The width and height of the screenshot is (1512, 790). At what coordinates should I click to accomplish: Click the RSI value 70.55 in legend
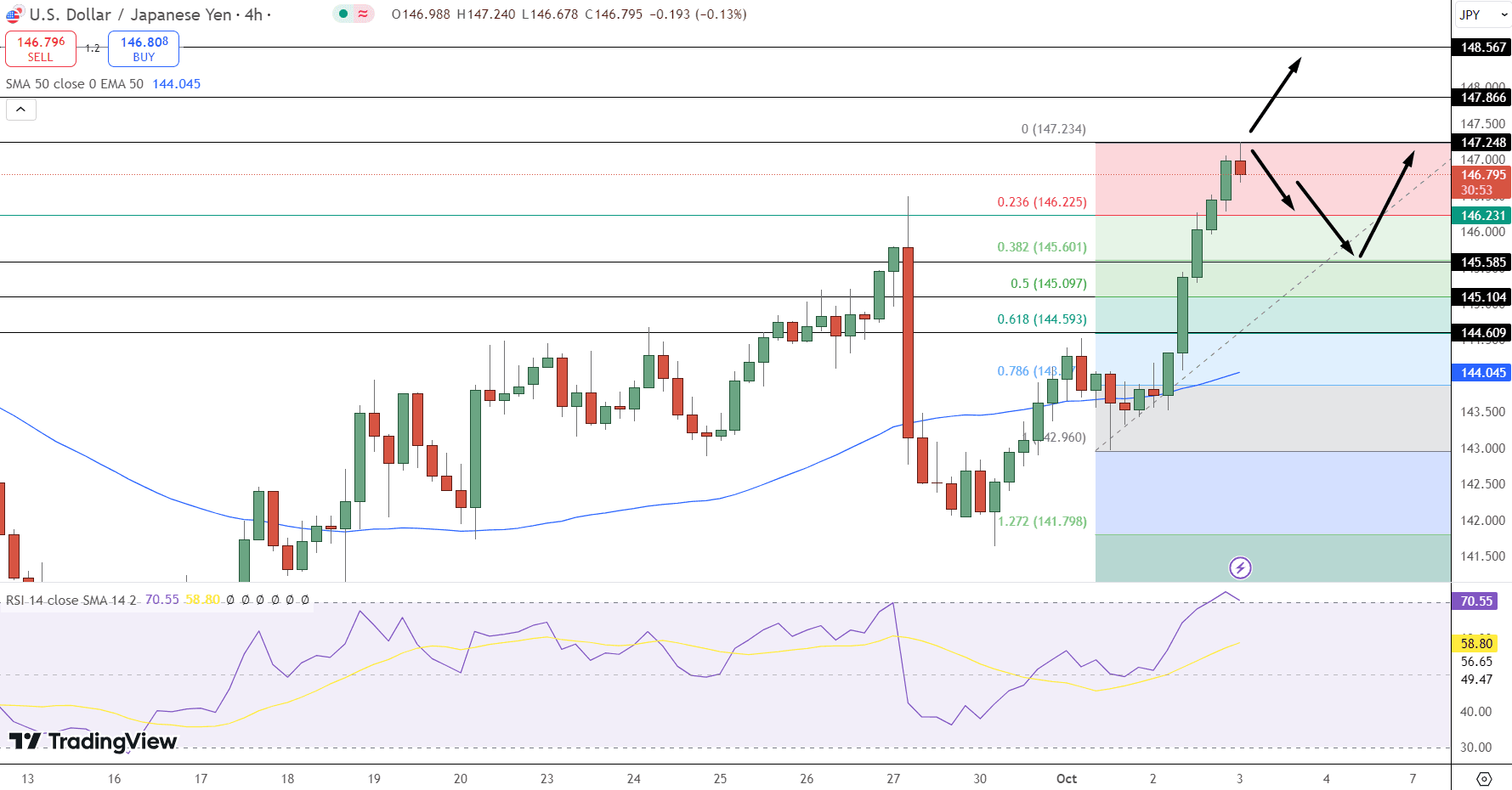point(161,600)
